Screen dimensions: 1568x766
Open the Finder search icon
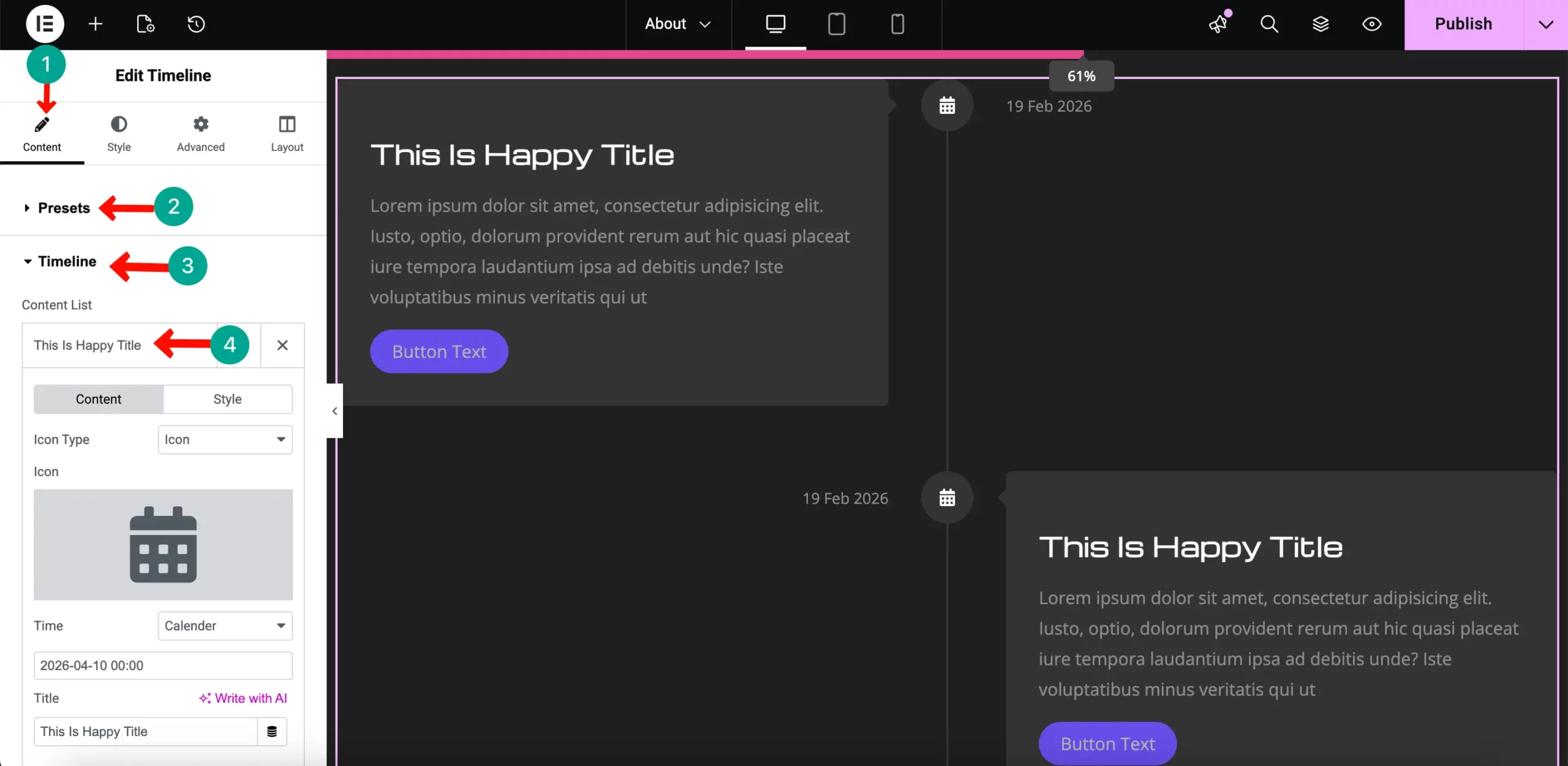click(1269, 24)
